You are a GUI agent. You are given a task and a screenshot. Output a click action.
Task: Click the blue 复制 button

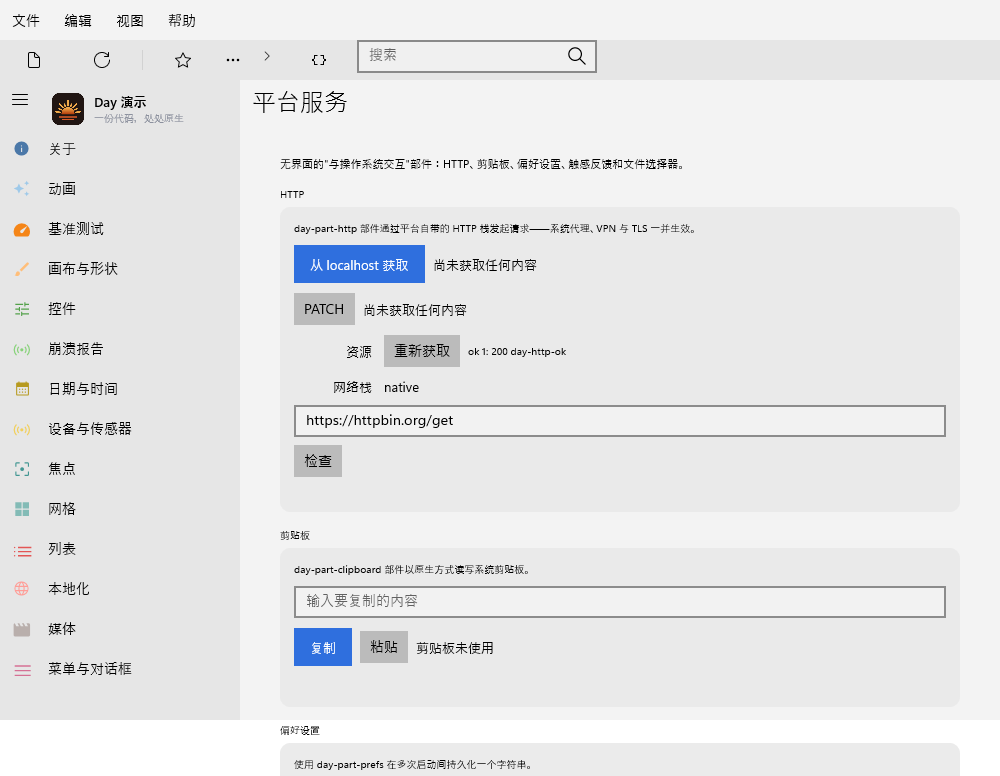point(323,647)
